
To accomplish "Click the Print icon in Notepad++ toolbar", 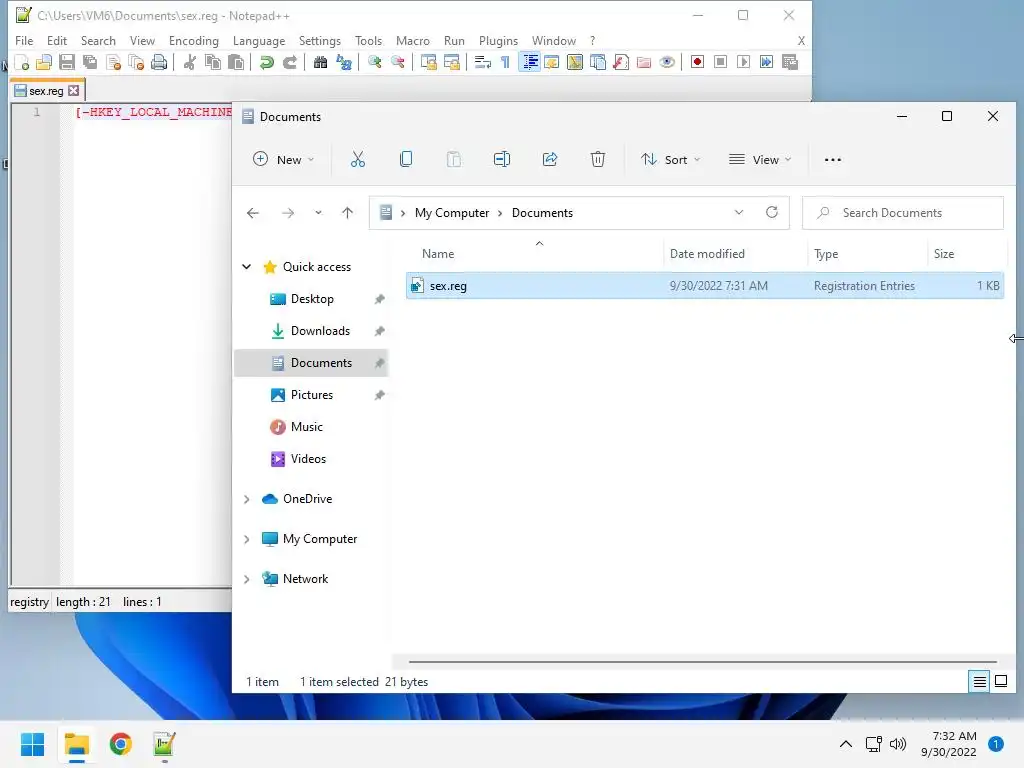I will [x=159, y=62].
